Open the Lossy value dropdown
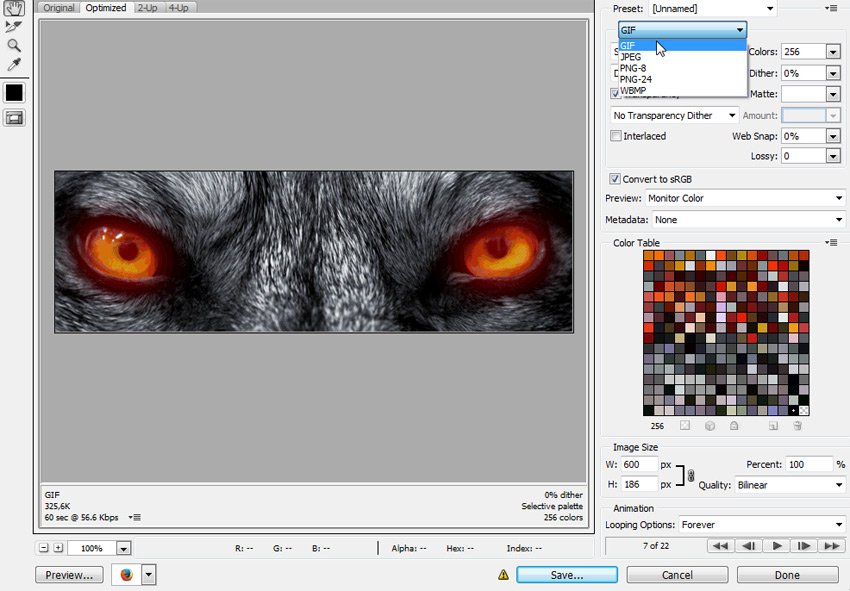The image size is (850, 591). tap(833, 156)
